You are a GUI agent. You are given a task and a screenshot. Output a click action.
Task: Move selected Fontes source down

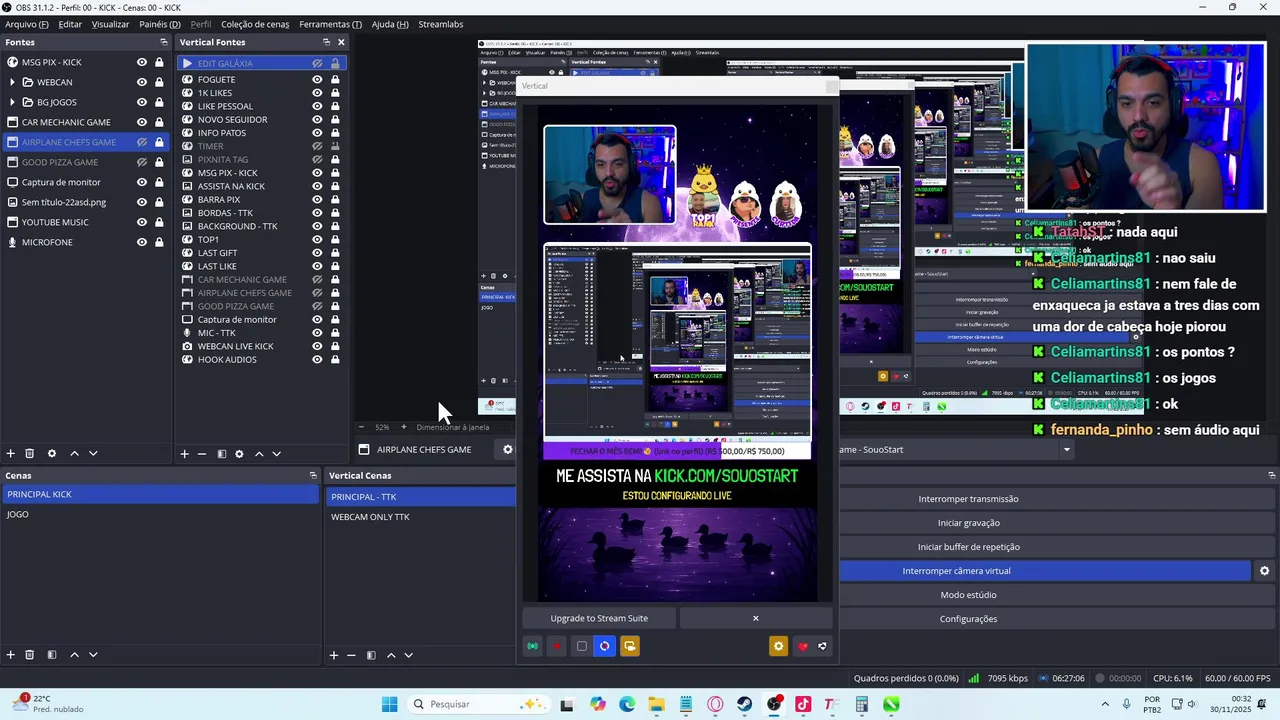[93, 454]
